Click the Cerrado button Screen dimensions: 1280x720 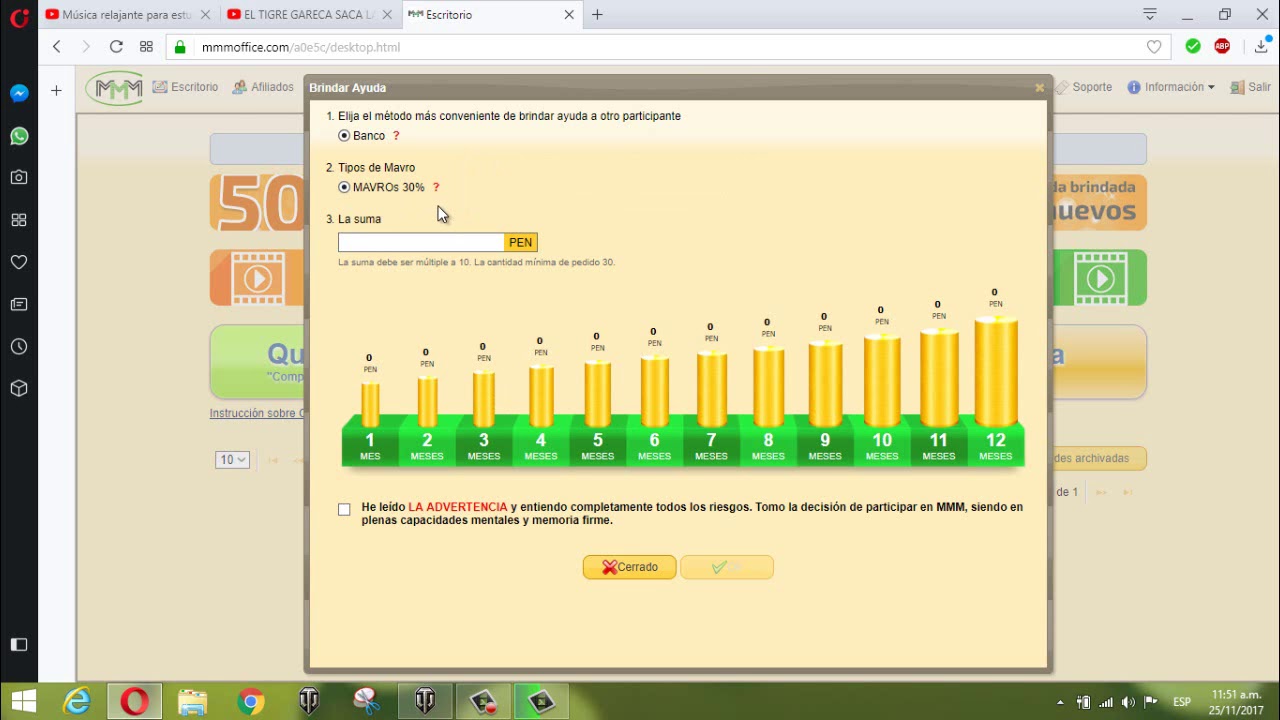(x=630, y=567)
